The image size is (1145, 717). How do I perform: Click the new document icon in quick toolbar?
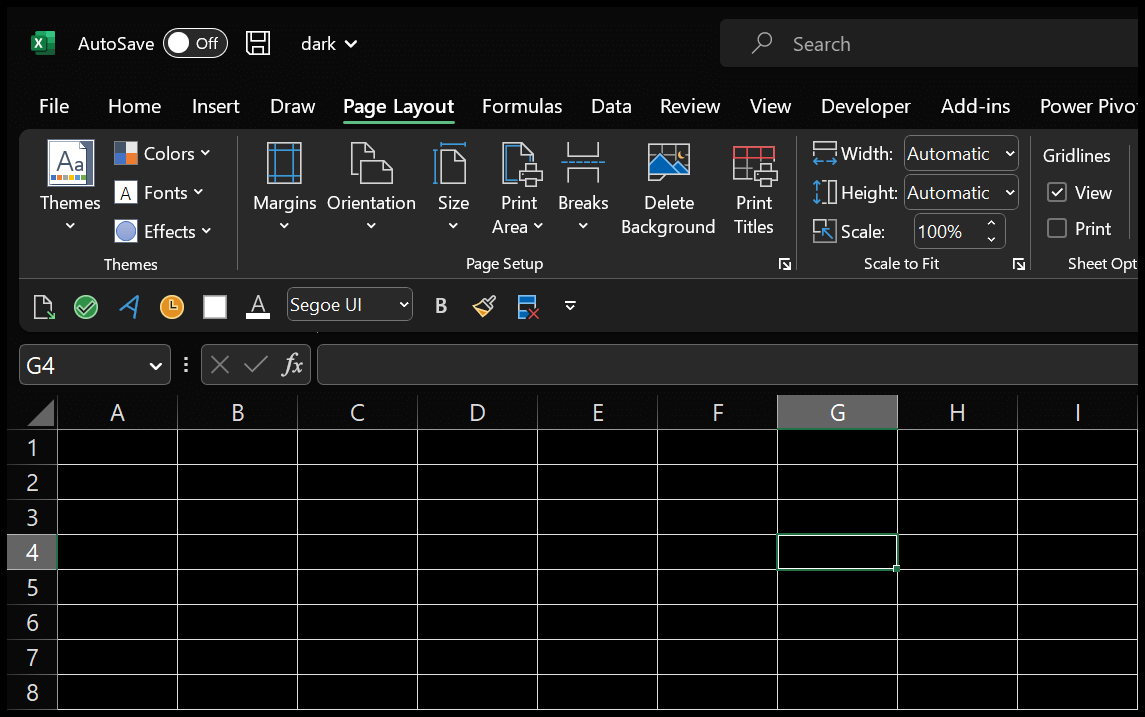click(44, 307)
